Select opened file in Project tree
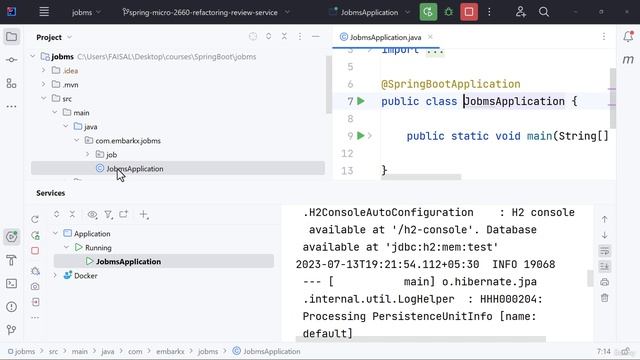 pos(253,36)
